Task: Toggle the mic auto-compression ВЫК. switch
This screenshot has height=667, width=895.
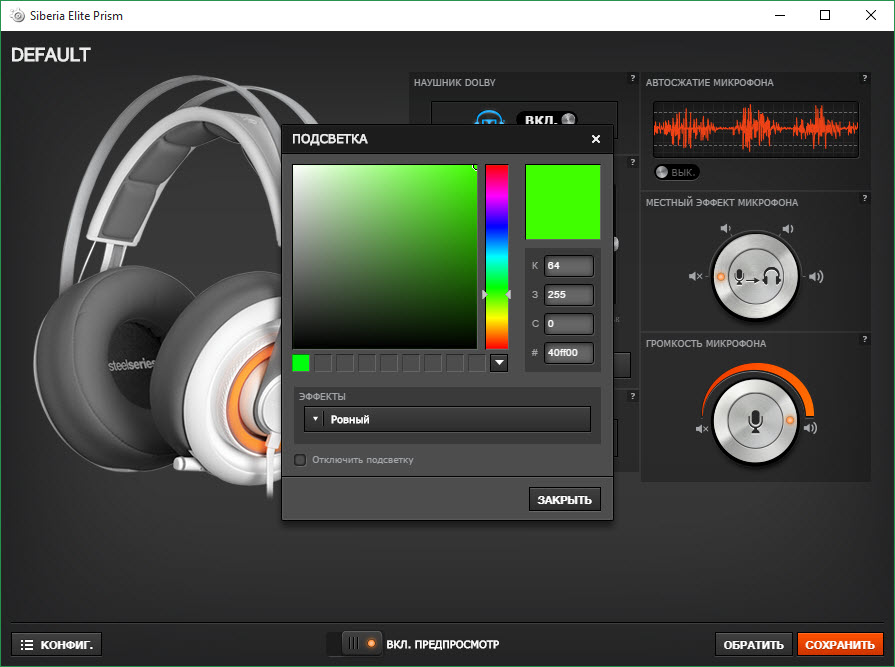Action: click(x=676, y=172)
